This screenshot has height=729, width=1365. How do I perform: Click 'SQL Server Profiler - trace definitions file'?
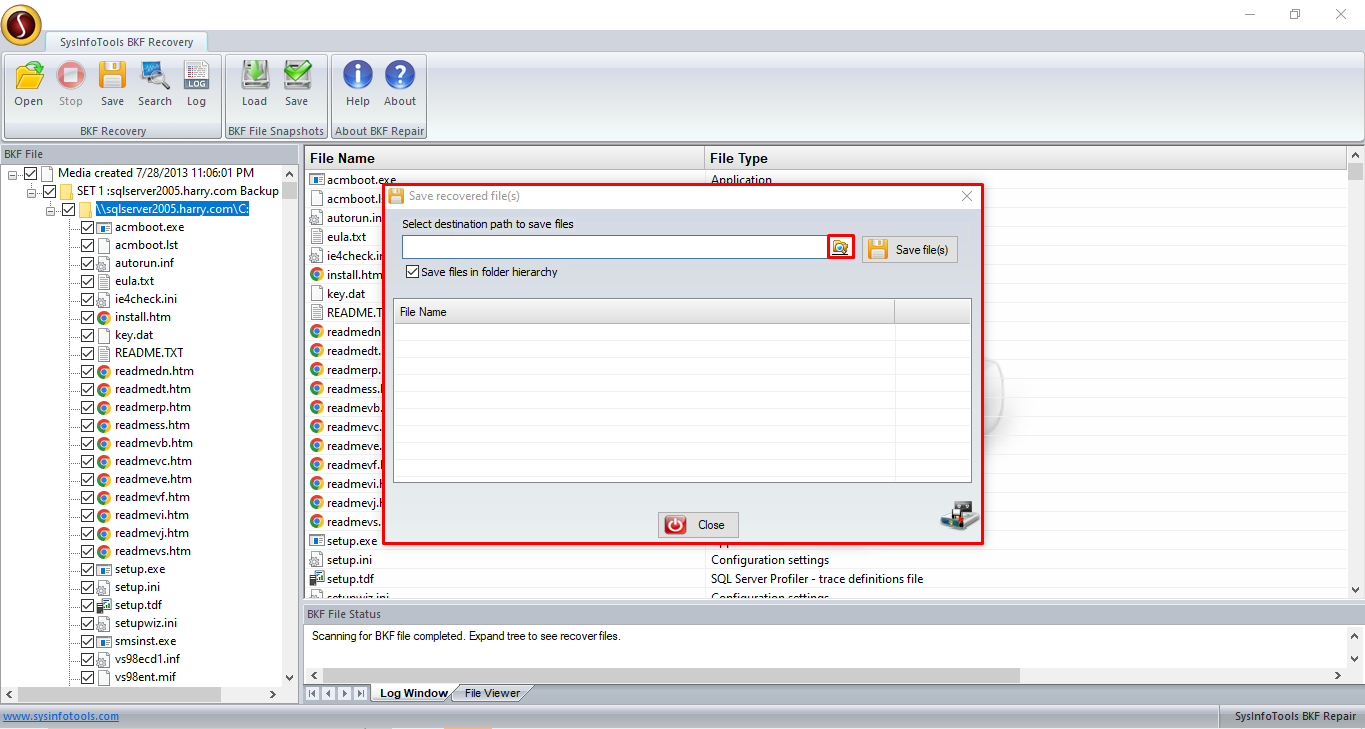[817, 579]
